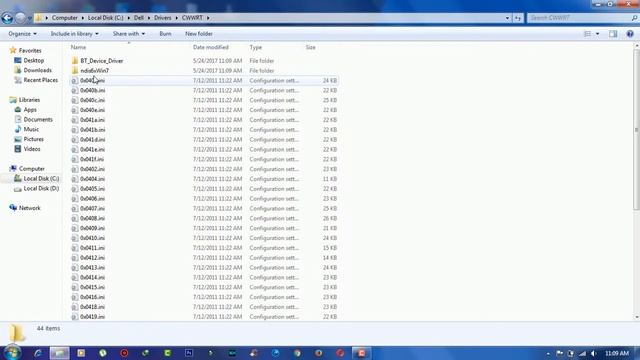640x360 pixels.
Task: Click the Burn button
Action: pyautogui.click(x=165, y=34)
